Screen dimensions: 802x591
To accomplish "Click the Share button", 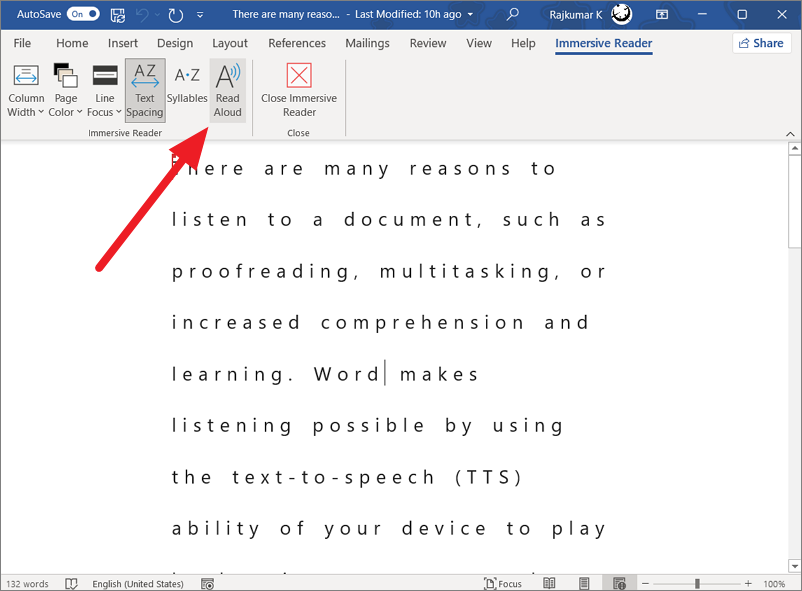I will tap(762, 43).
